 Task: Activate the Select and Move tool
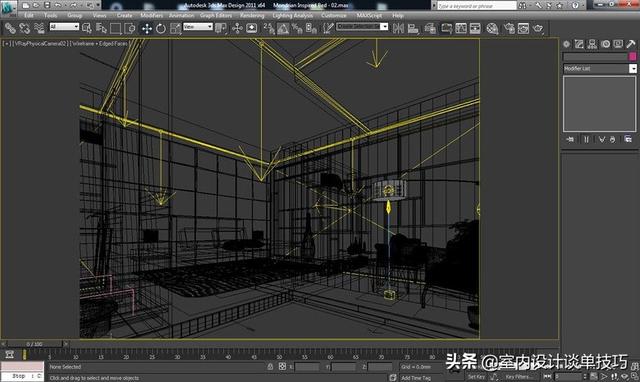[x=147, y=28]
